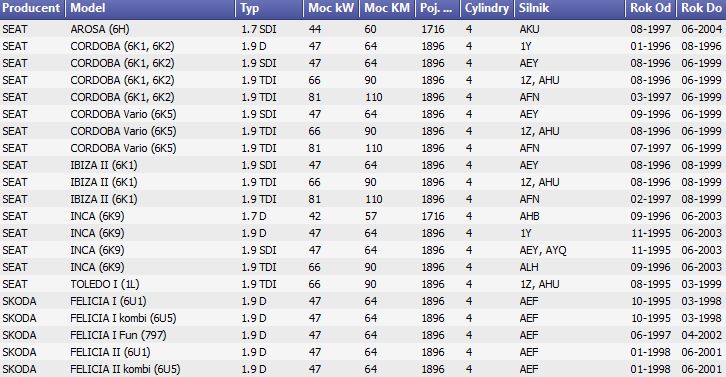Click the 57 KM power cell
This screenshot has width=726, height=377.
[370, 216]
